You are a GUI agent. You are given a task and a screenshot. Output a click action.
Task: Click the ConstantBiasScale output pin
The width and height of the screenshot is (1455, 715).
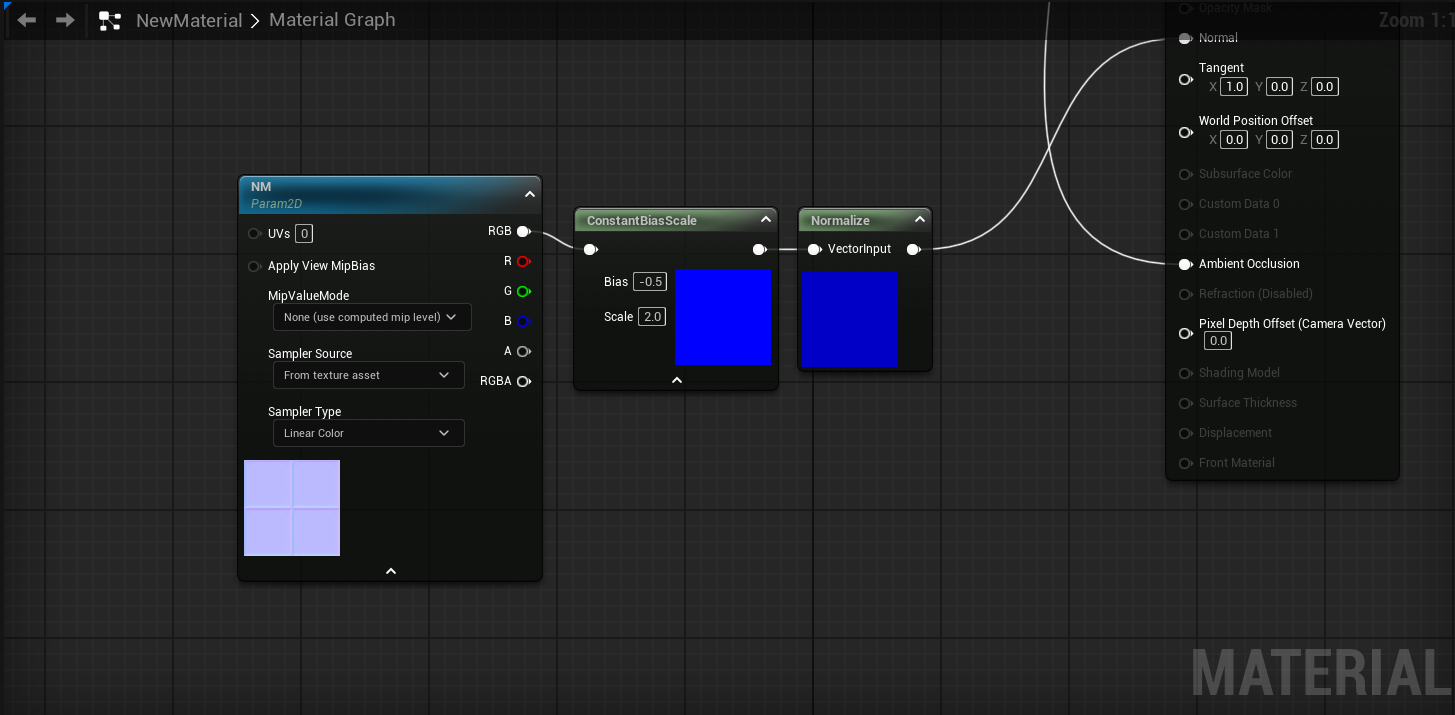click(760, 250)
